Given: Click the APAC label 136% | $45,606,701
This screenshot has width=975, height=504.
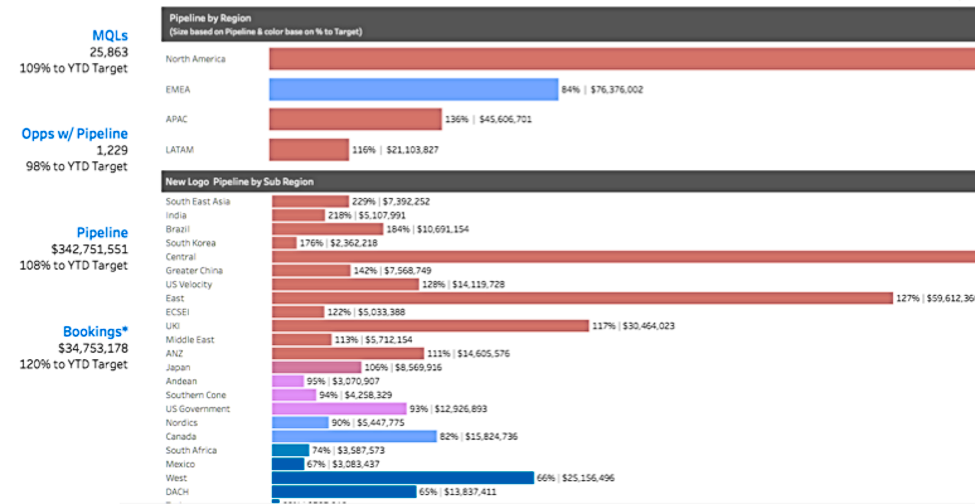Looking at the screenshot, I should pyautogui.click(x=488, y=119).
